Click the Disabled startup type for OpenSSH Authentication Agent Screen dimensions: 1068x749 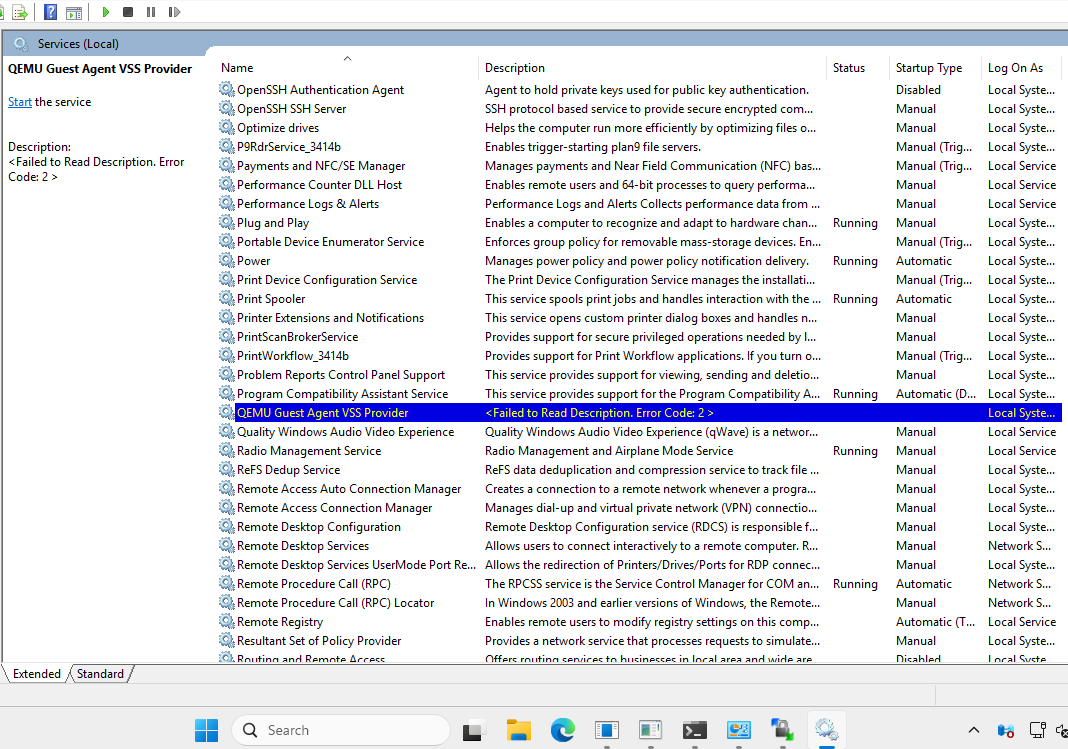(x=918, y=89)
